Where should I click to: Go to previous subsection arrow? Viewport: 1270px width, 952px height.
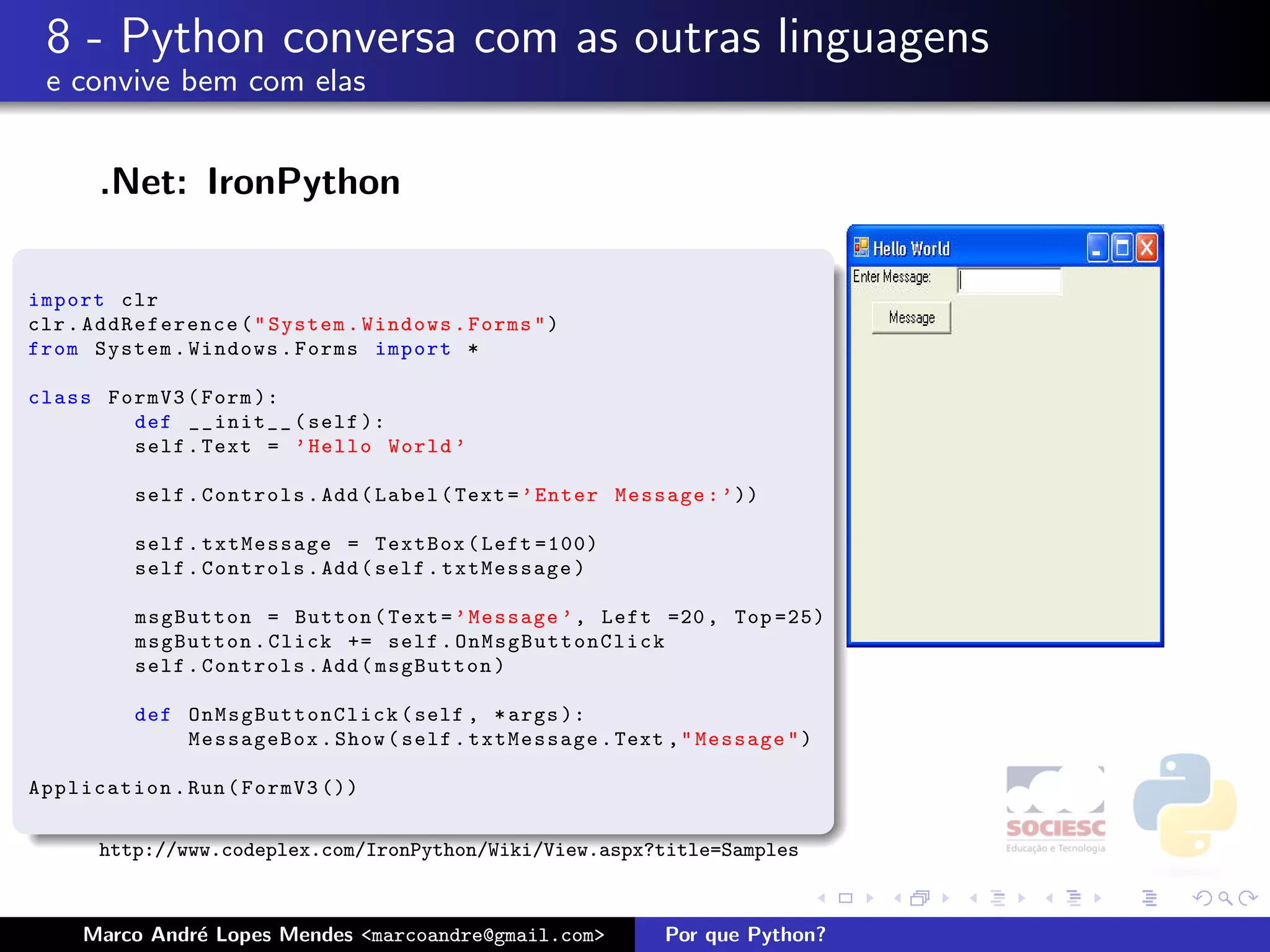(x=974, y=898)
